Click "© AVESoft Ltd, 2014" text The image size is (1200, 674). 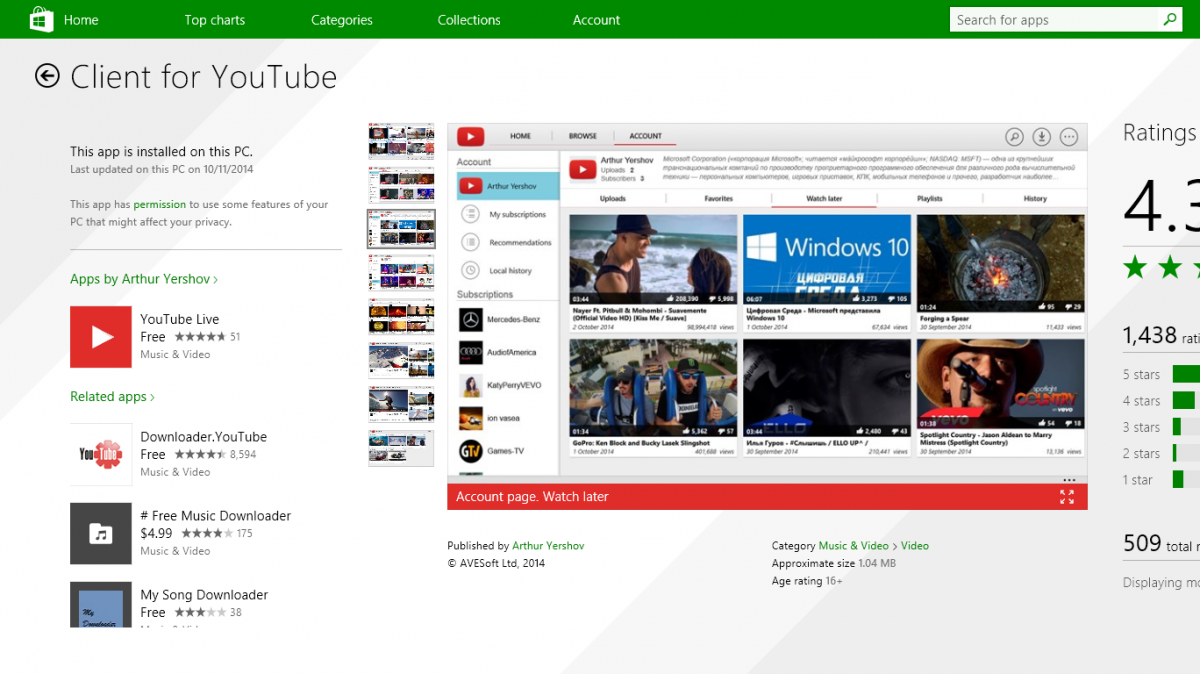point(496,563)
